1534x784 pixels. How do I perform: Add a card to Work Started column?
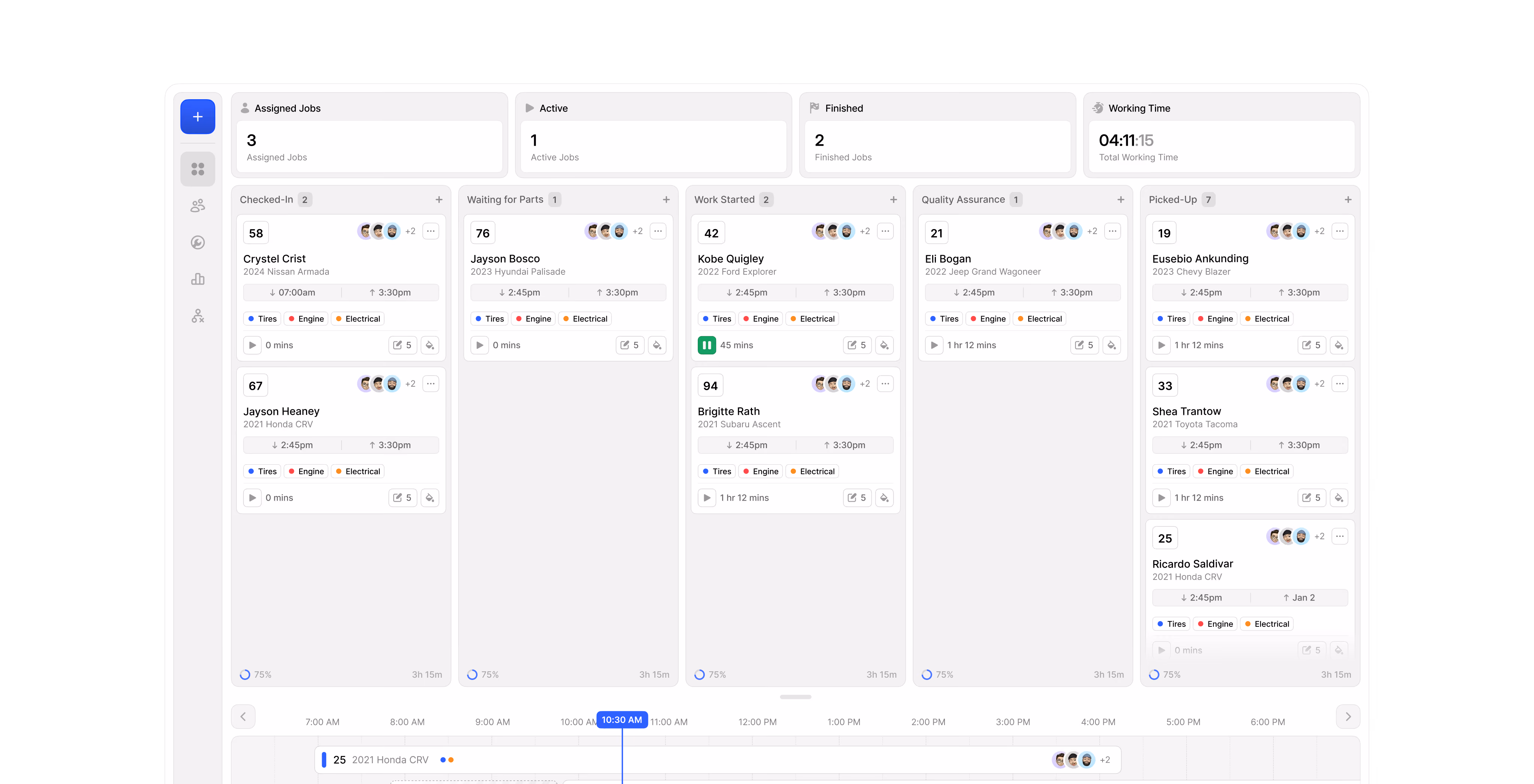coord(893,200)
